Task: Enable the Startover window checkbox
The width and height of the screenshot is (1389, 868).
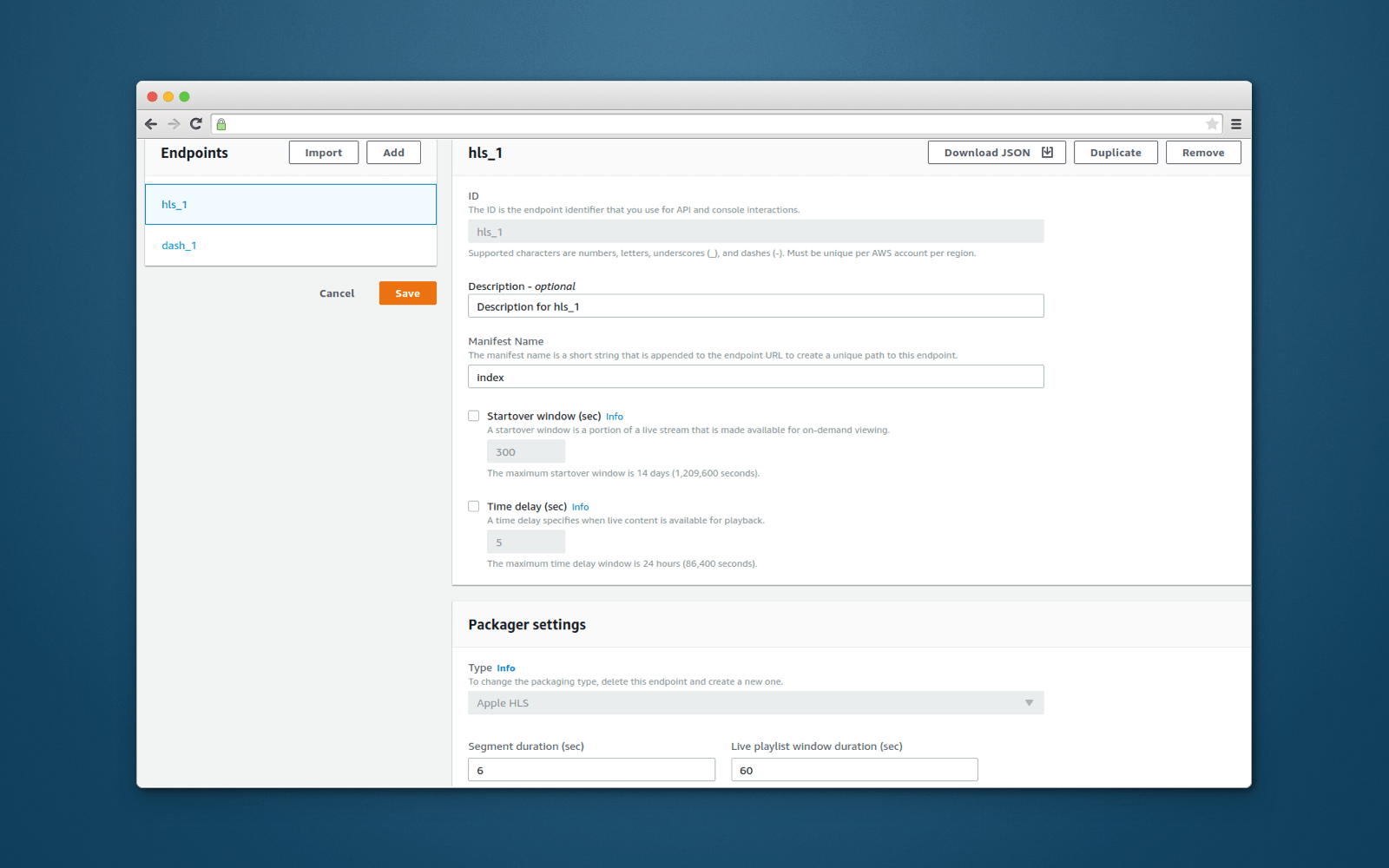Action: coord(474,416)
